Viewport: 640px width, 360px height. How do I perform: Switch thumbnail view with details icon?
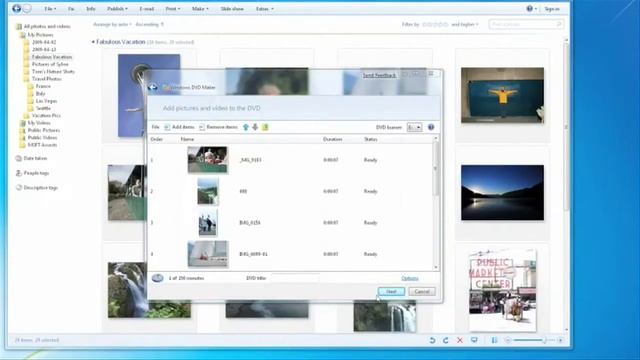click(x=494, y=340)
